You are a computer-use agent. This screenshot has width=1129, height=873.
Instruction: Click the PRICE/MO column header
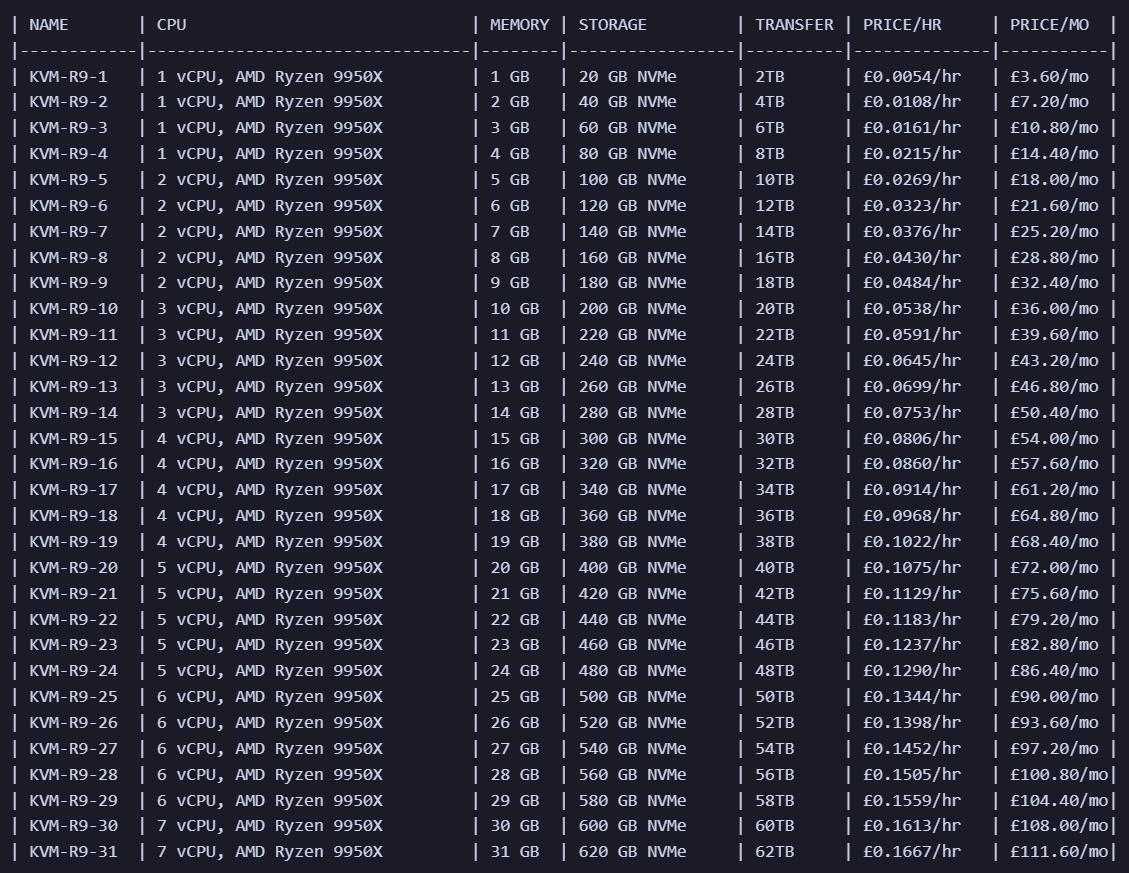1049,24
